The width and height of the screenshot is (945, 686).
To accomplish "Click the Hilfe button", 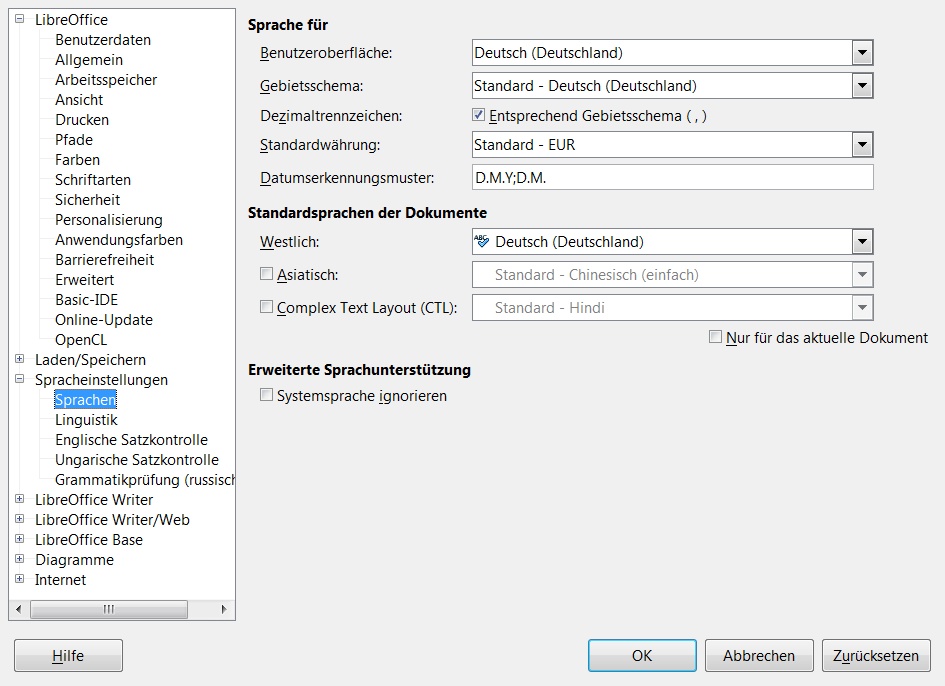I will 68,655.
